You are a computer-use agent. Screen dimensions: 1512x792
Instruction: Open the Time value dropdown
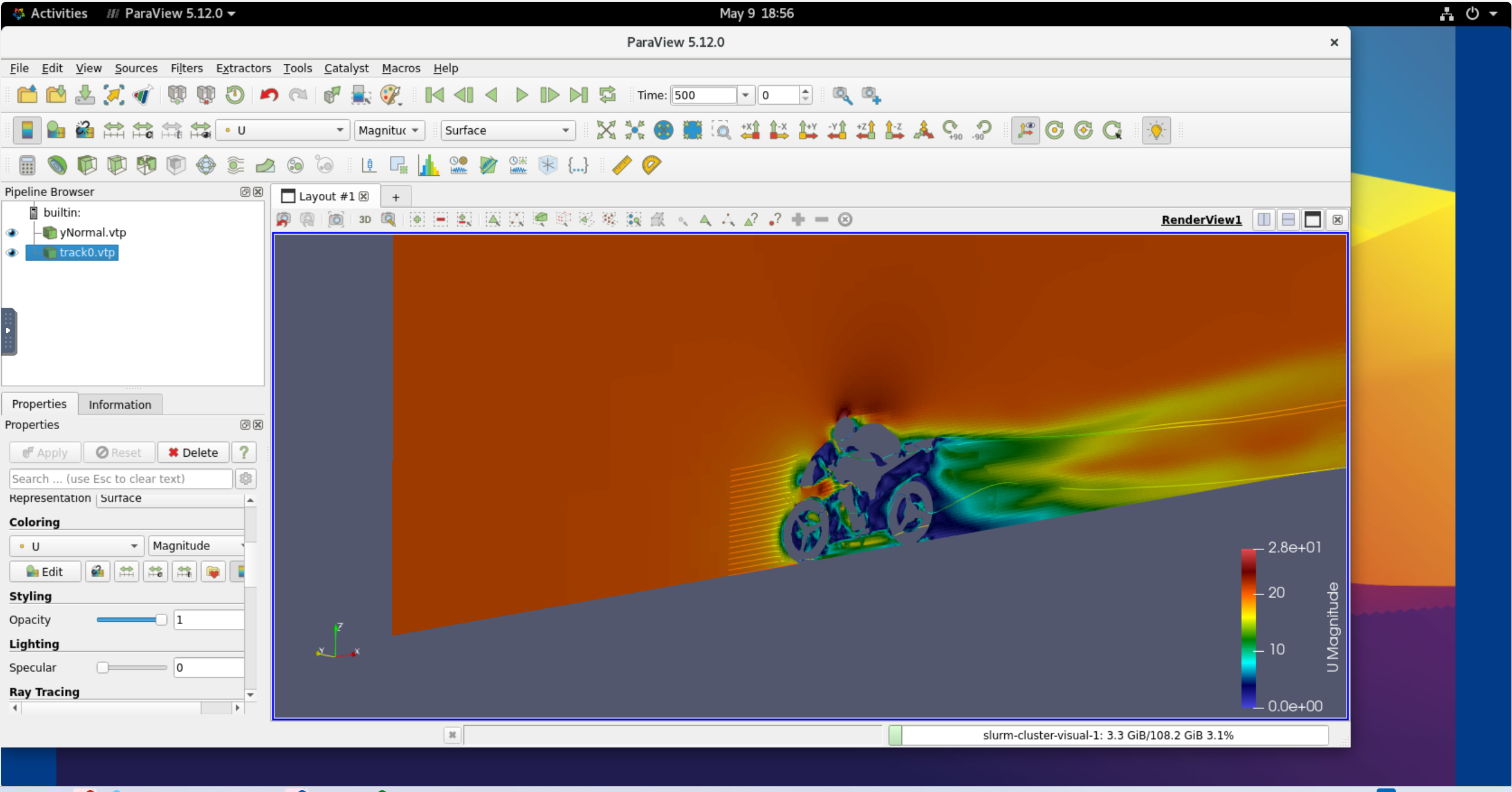point(745,95)
